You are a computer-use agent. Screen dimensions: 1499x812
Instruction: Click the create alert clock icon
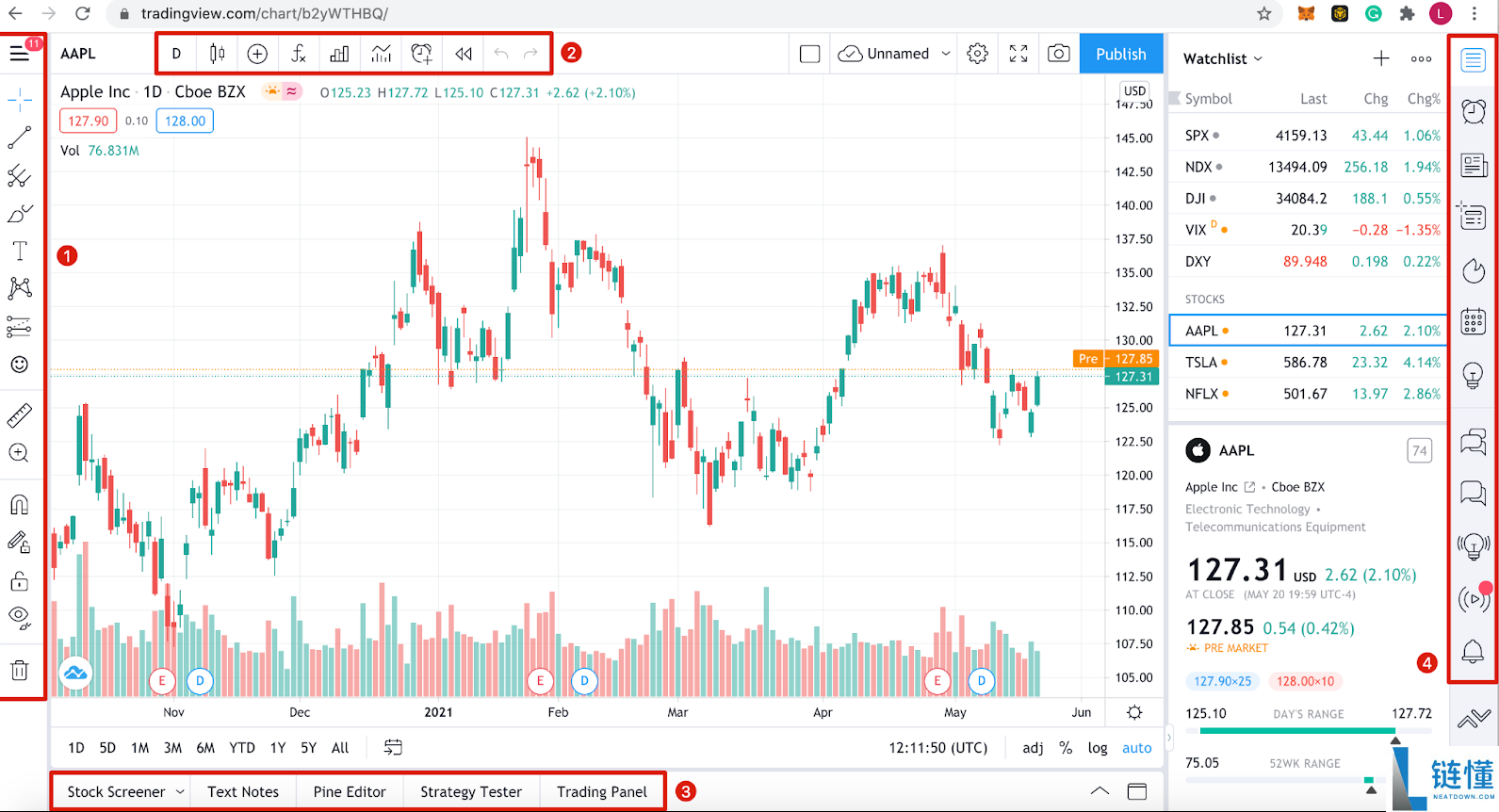(x=422, y=54)
